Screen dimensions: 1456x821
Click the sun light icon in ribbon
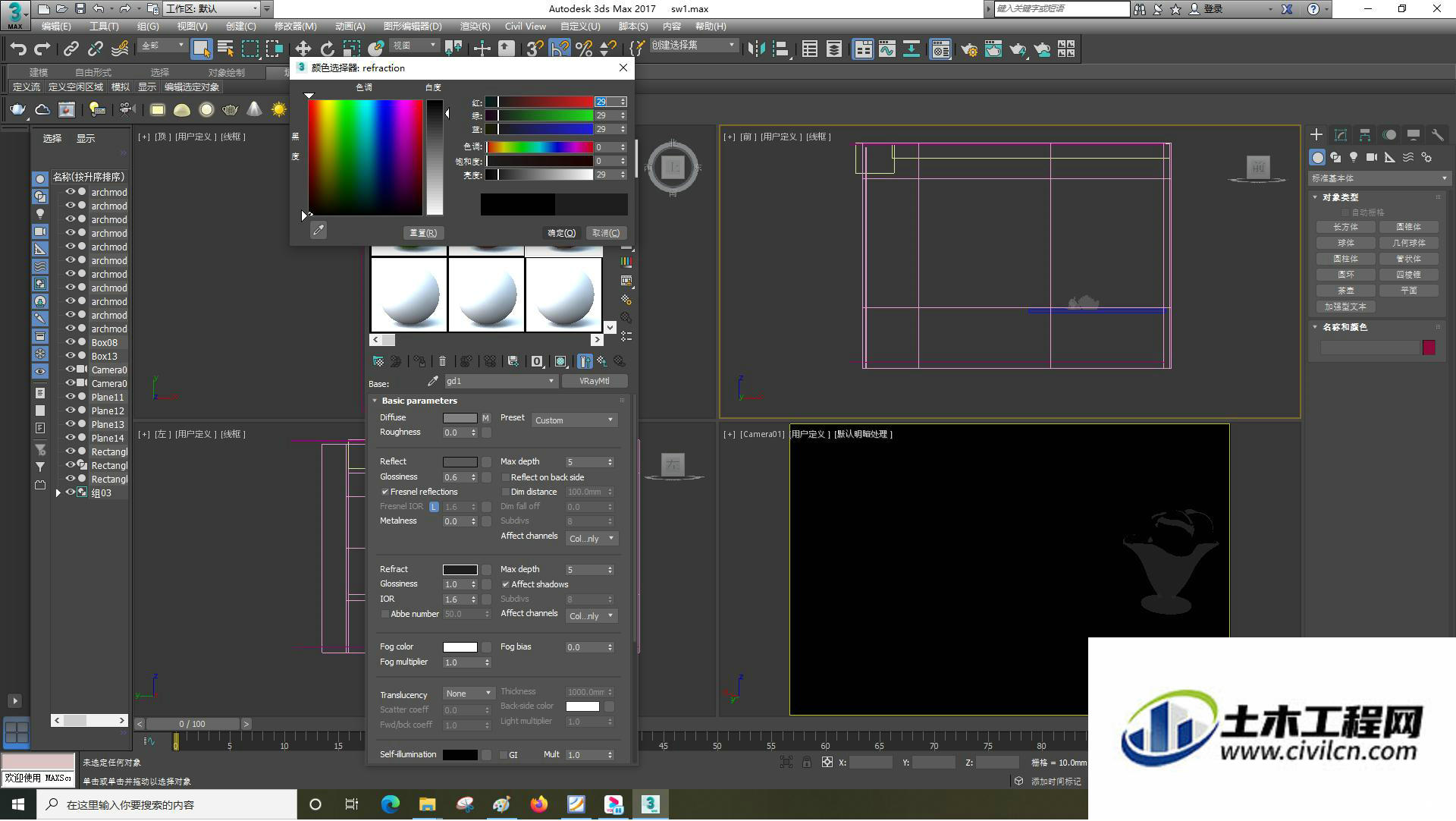click(x=279, y=109)
